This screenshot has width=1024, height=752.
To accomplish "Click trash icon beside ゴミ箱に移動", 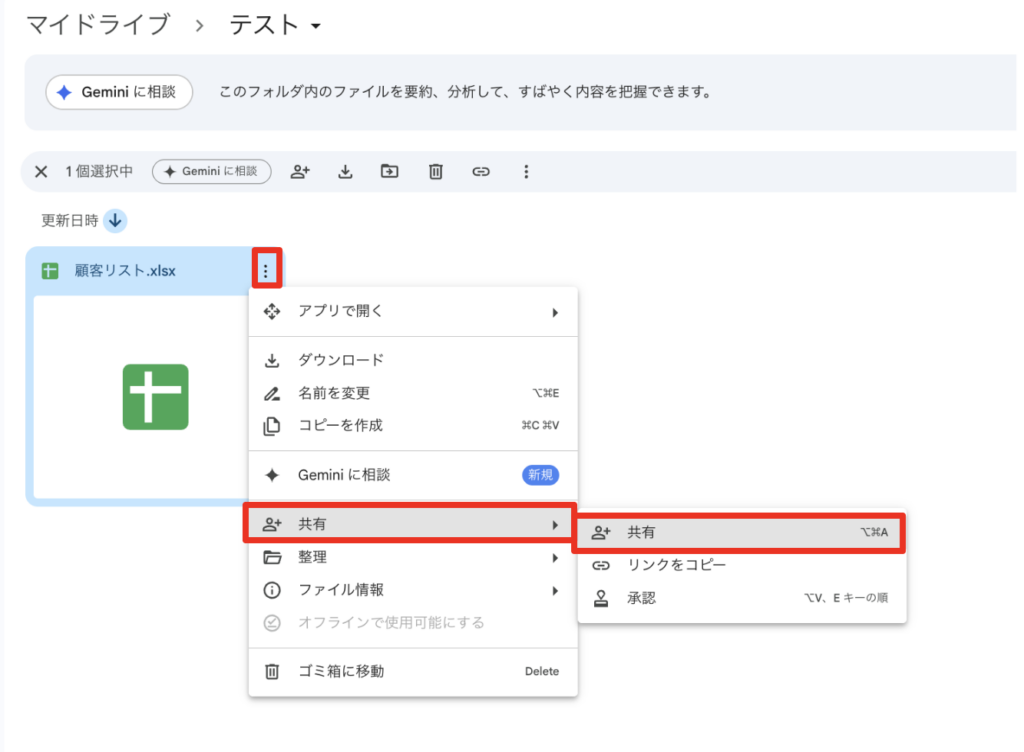I will pyautogui.click(x=272, y=672).
